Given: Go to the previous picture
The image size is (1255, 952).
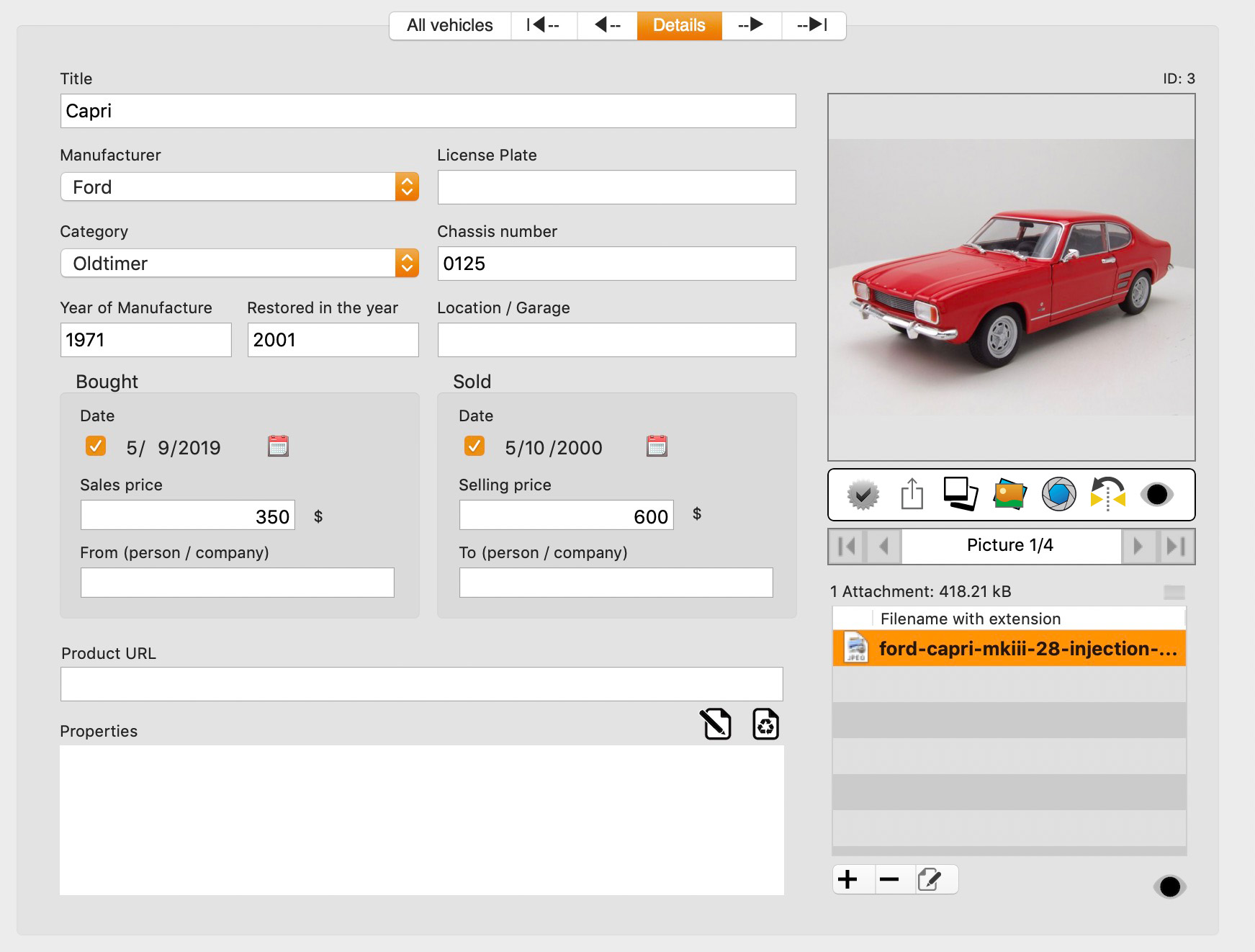Looking at the screenshot, I should pos(884,546).
